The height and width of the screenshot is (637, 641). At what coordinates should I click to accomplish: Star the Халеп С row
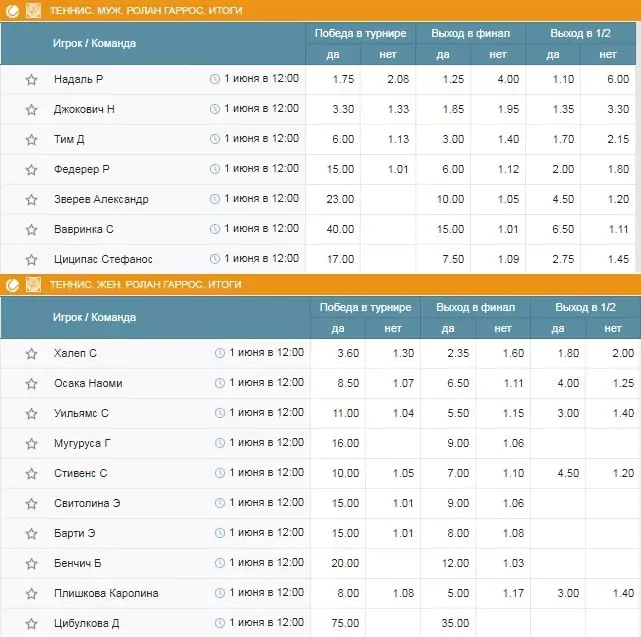tap(31, 353)
